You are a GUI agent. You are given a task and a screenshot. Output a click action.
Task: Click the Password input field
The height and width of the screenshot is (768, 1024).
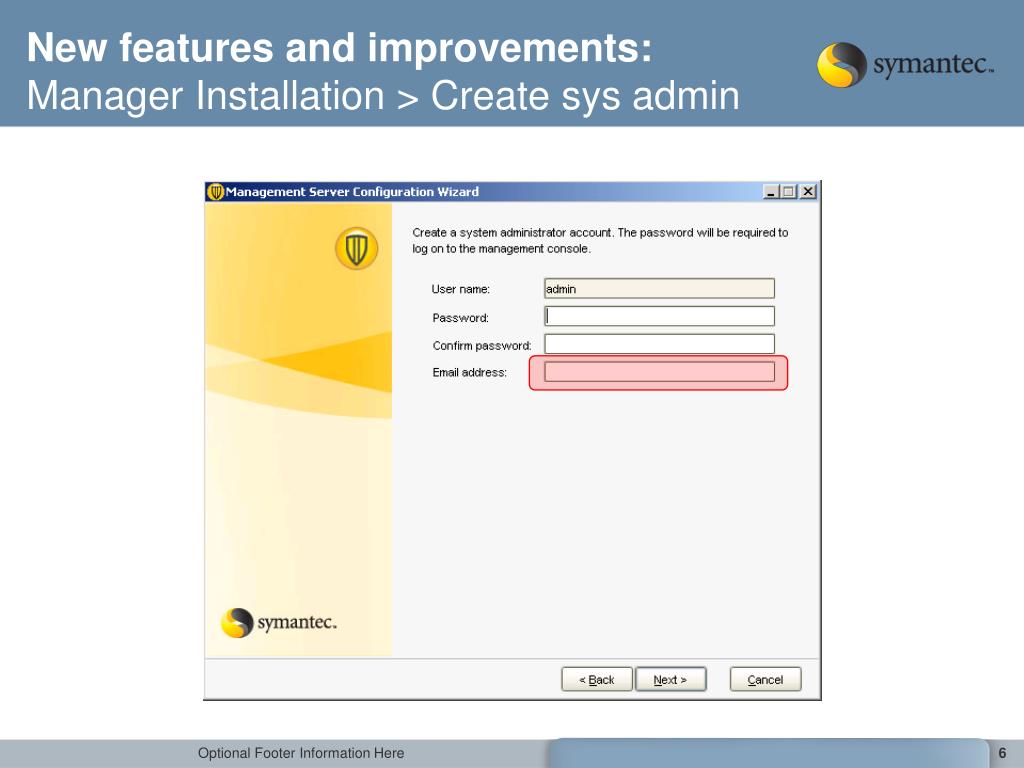coord(660,317)
